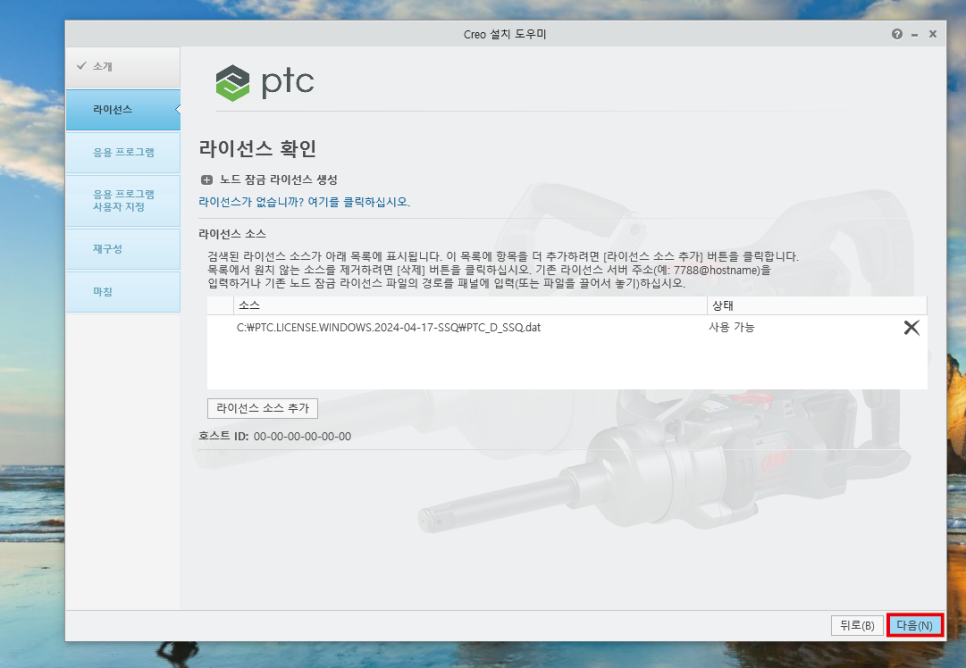The width and height of the screenshot is (966, 668).
Task: Go back with the 뒤로(B) button
Action: (857, 625)
